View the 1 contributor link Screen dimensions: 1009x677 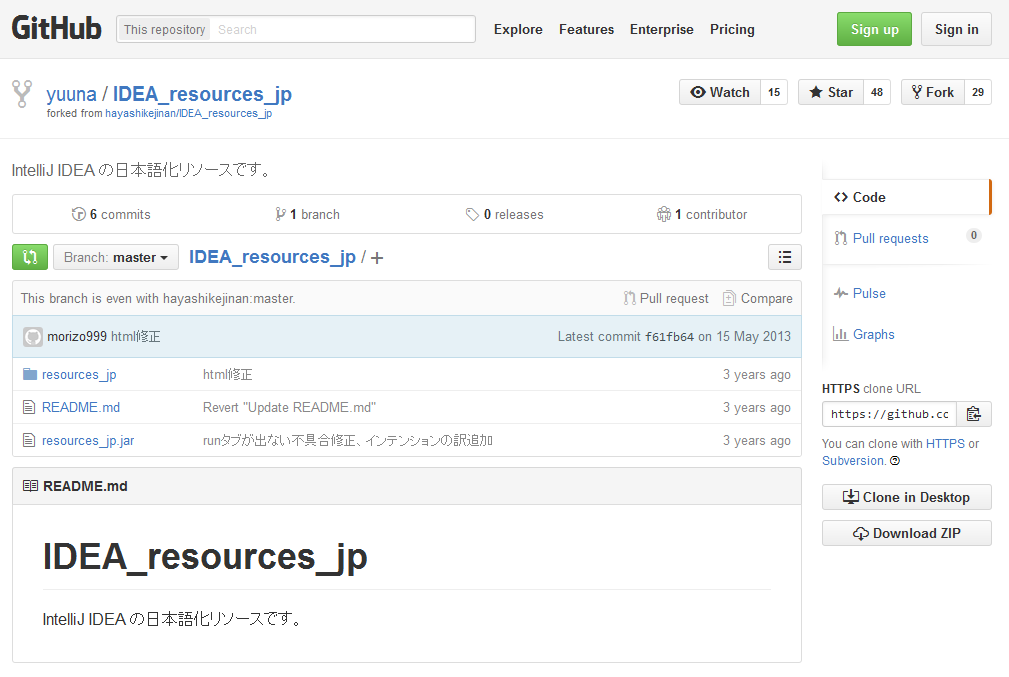pos(702,214)
